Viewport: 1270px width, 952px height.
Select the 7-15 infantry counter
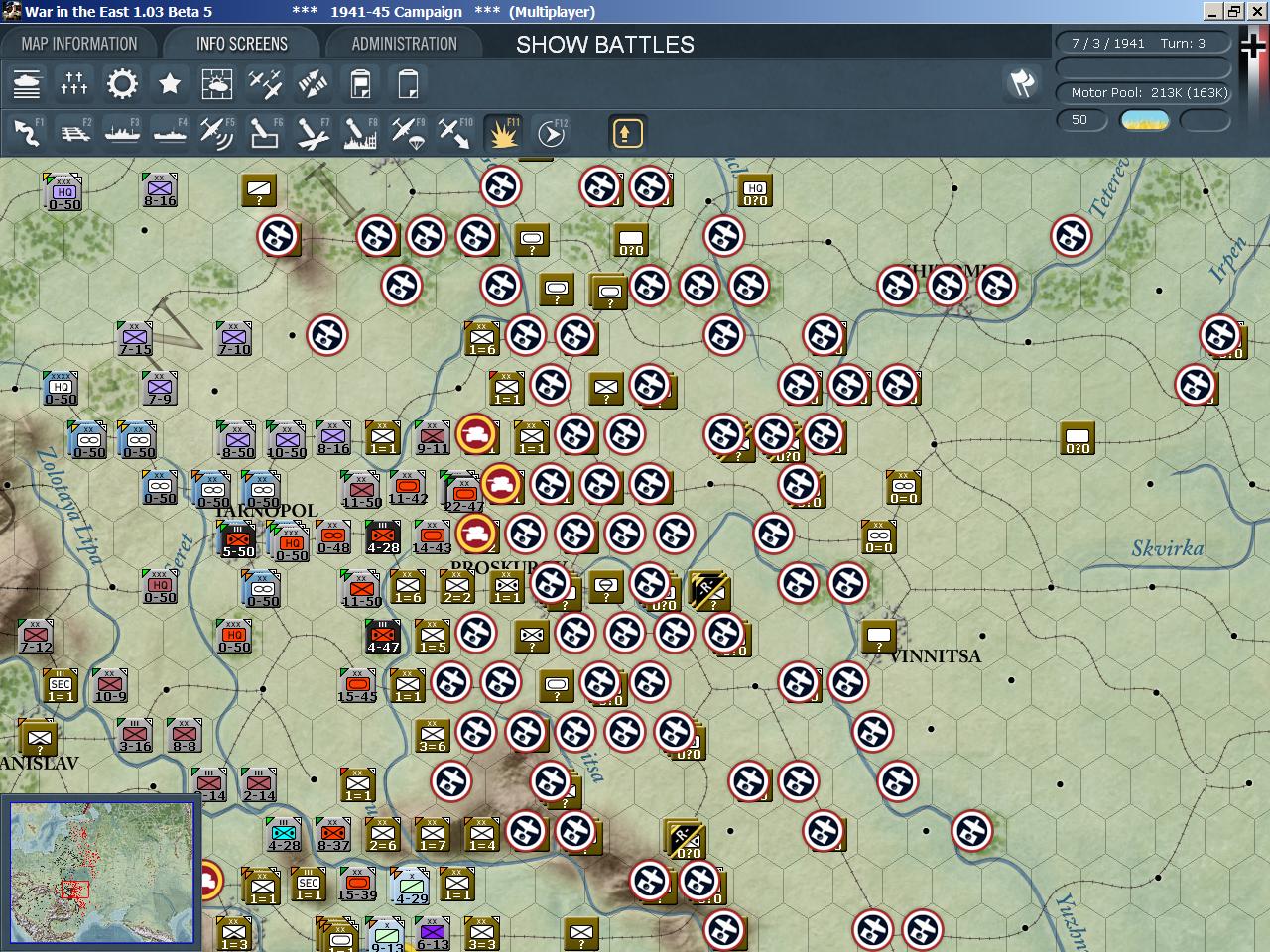point(135,339)
